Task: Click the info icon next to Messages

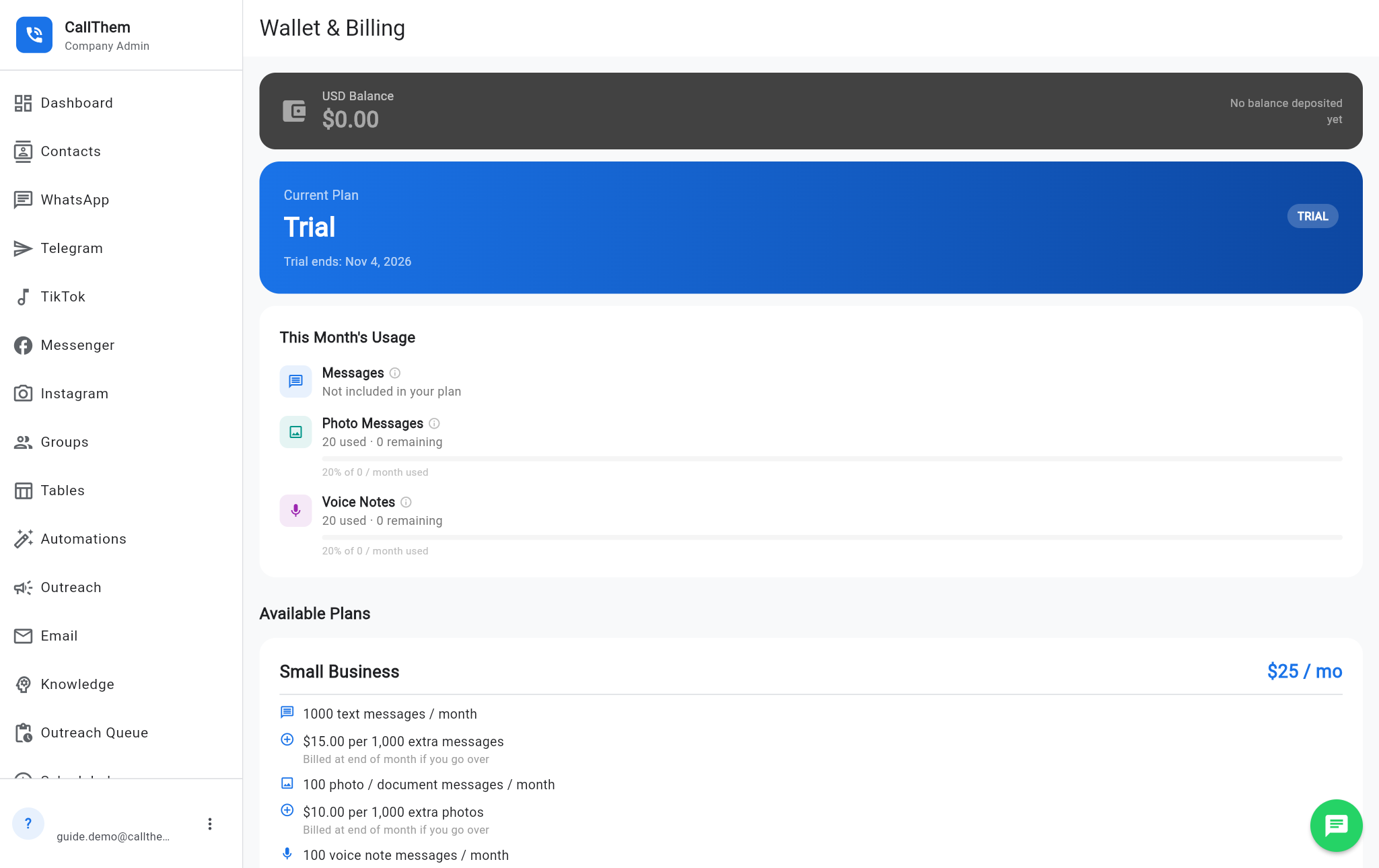Action: [x=395, y=373]
